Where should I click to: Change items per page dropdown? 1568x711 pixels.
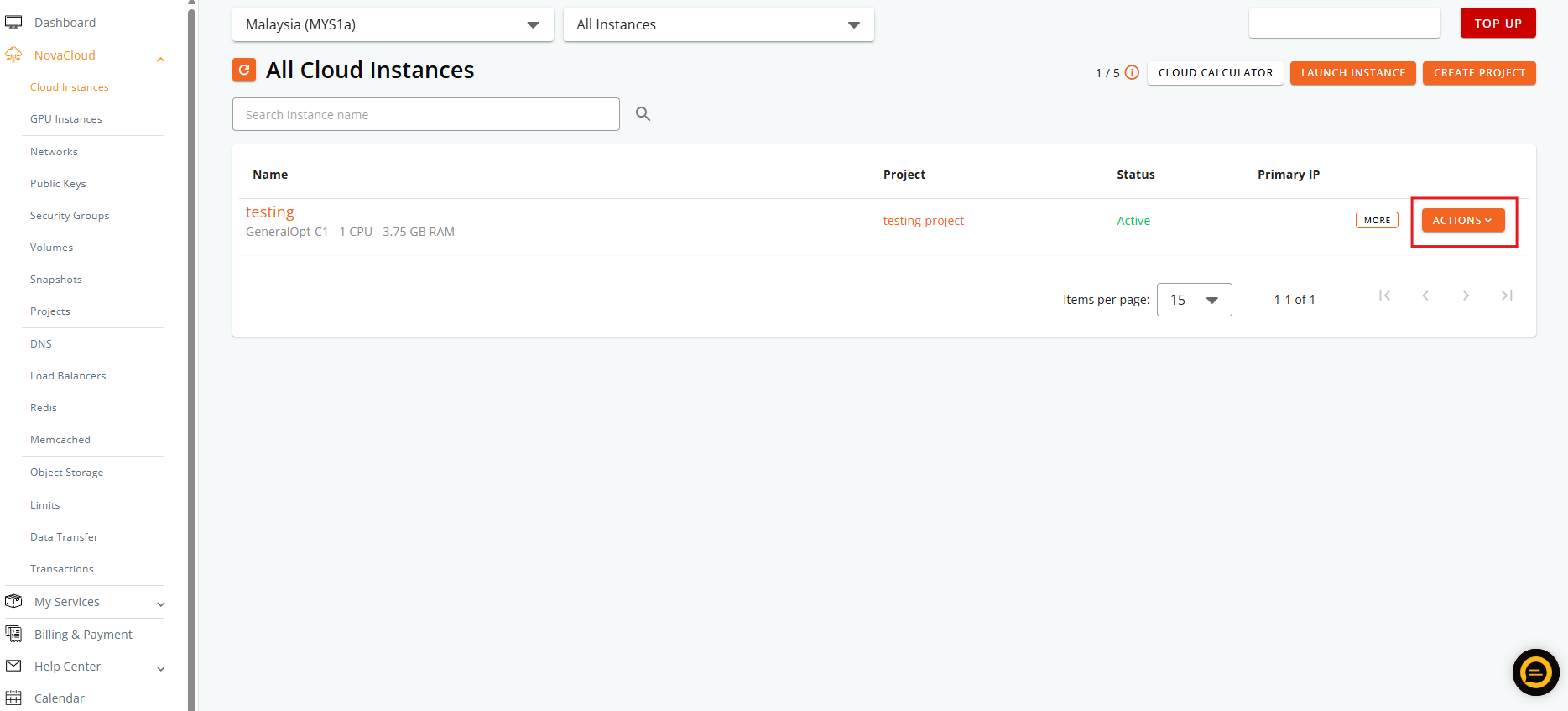coord(1194,300)
